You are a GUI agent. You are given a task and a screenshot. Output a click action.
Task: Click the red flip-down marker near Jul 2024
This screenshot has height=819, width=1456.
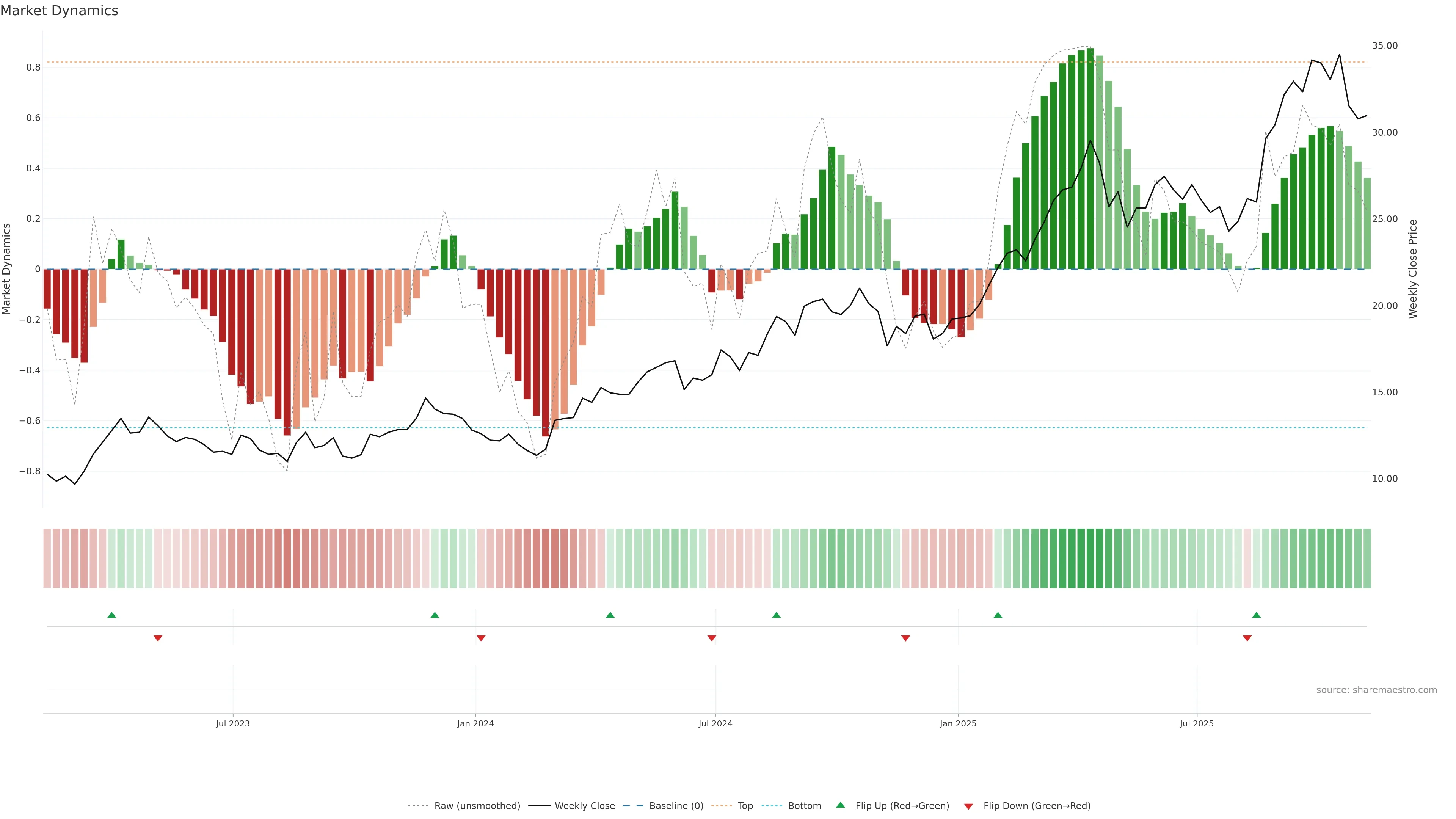[712, 638]
